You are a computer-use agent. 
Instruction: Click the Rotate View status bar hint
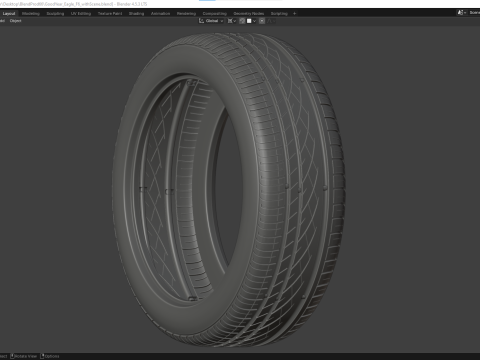(x=23, y=356)
